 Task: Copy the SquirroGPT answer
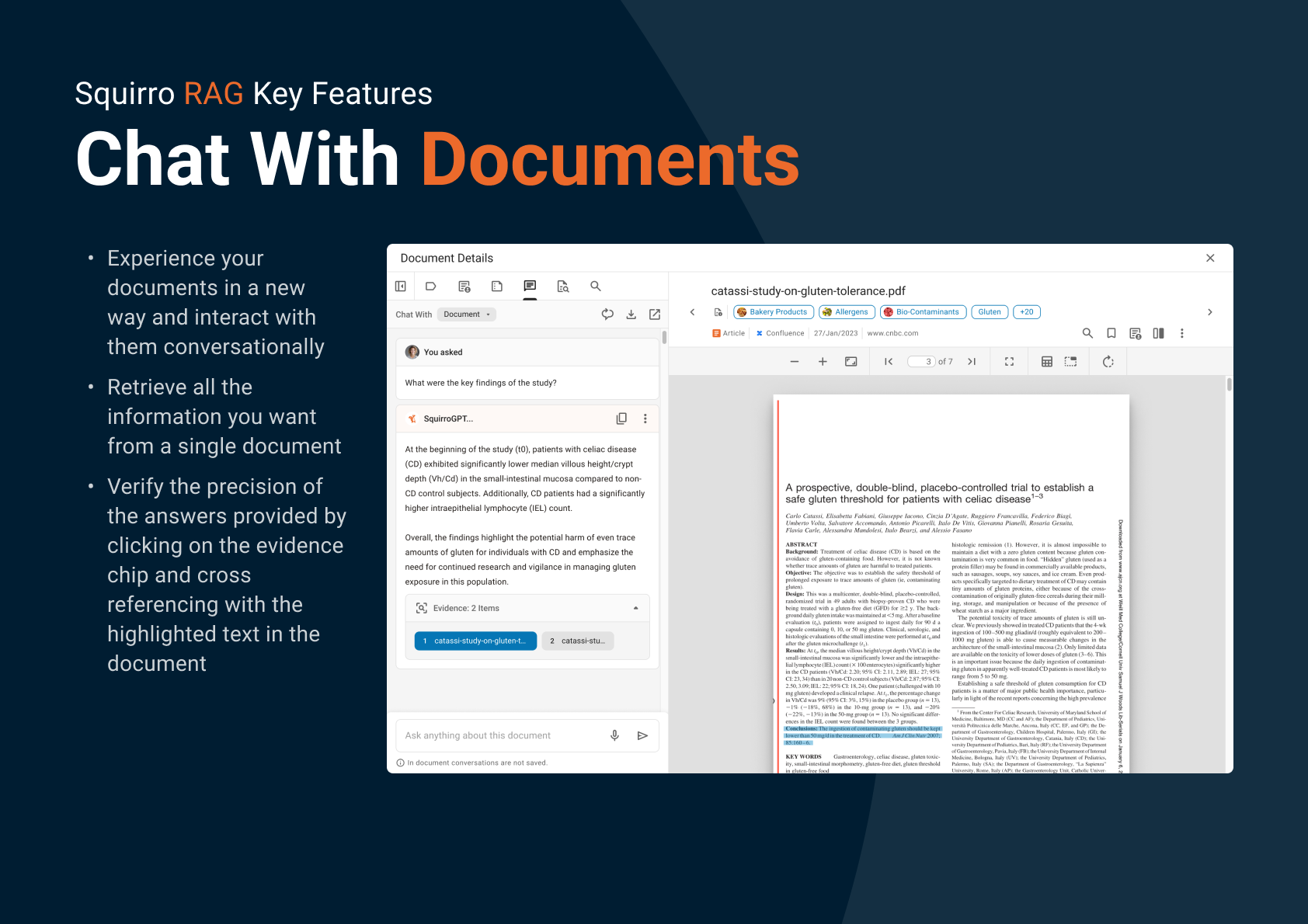(621, 419)
